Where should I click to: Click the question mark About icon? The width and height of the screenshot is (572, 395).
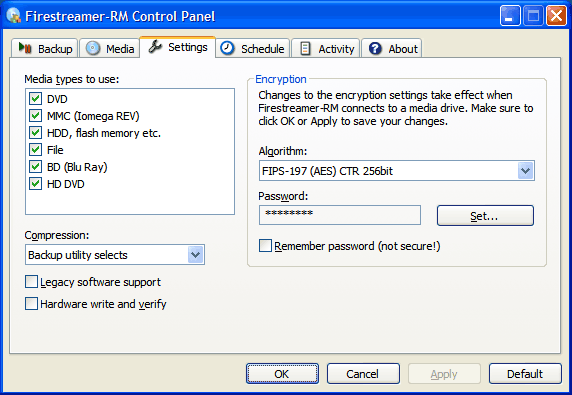(x=375, y=49)
